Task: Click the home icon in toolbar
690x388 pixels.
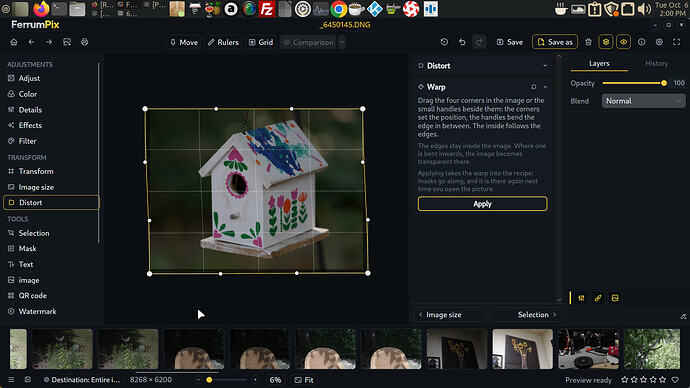Action: 14,42
